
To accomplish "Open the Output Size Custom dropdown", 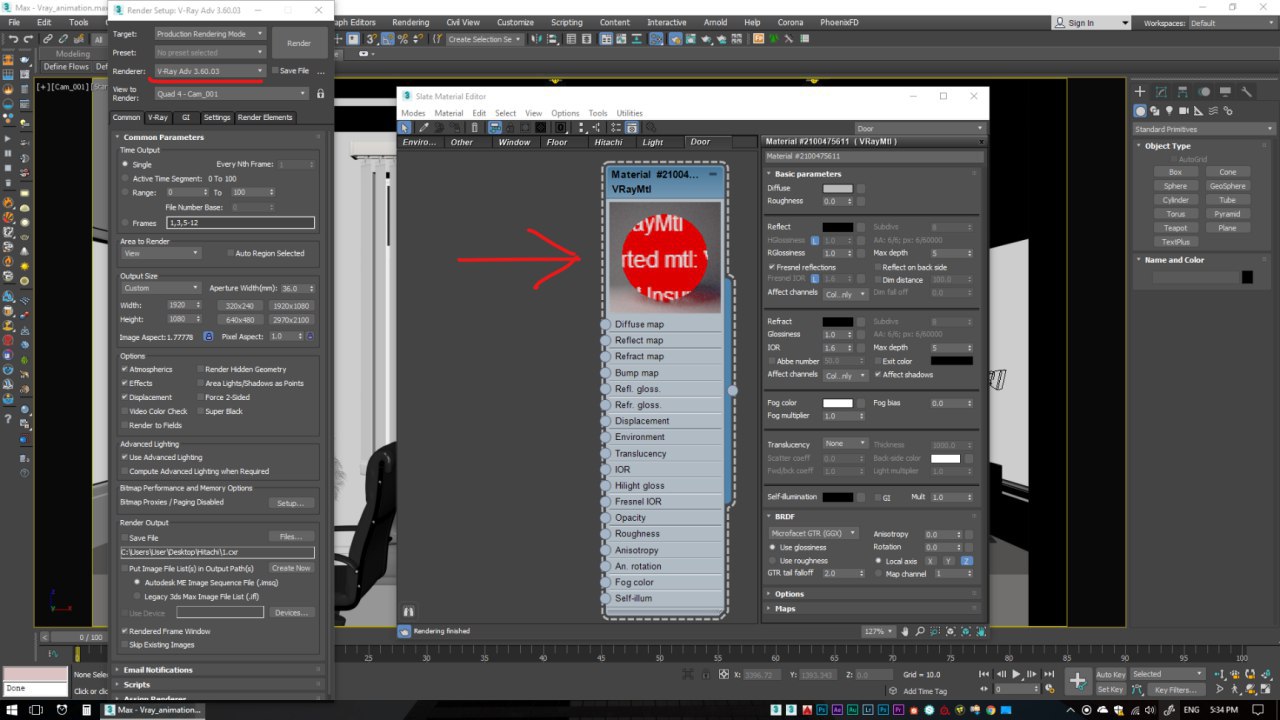I will 162,288.
